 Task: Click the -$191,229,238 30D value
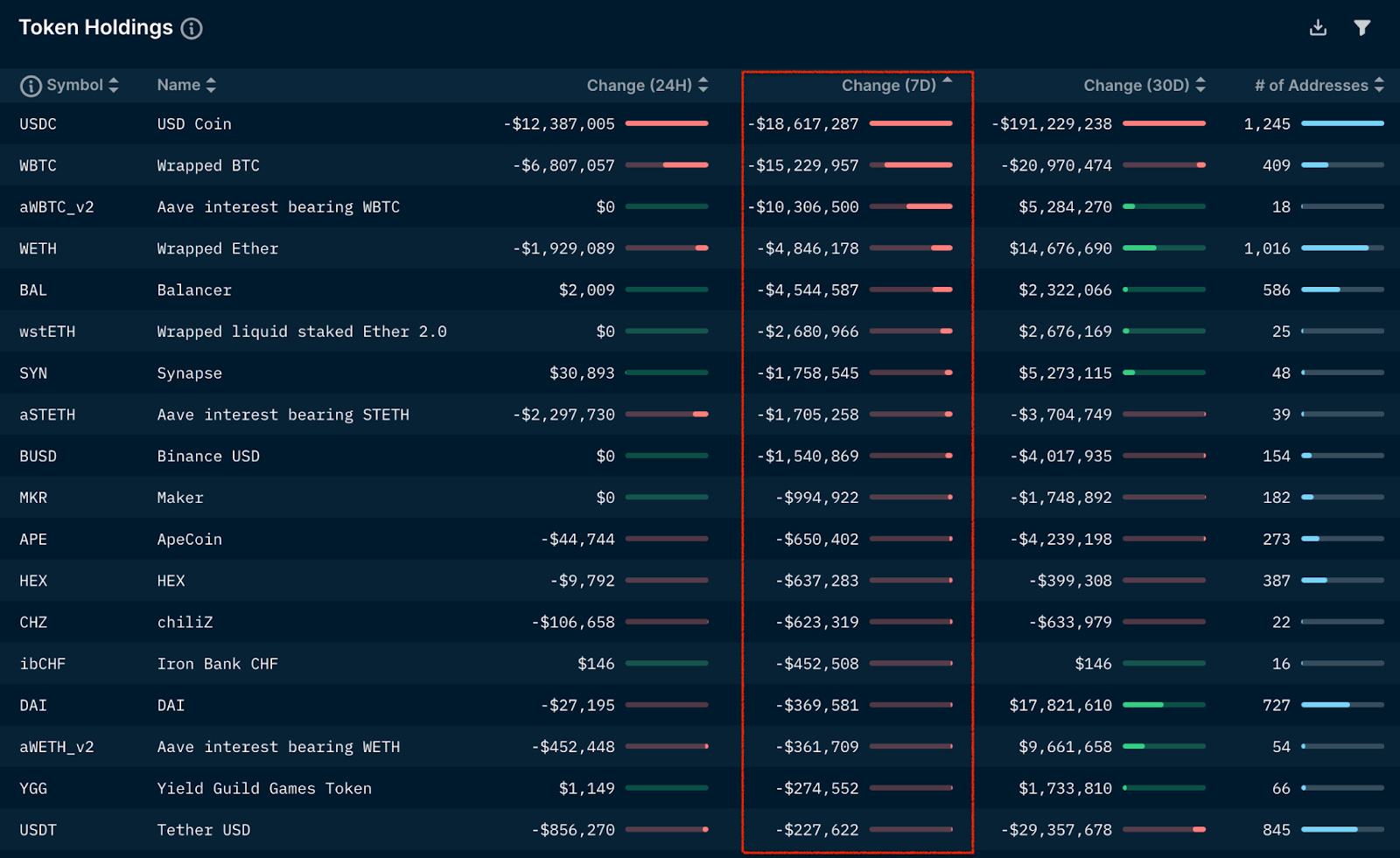coord(1052,124)
